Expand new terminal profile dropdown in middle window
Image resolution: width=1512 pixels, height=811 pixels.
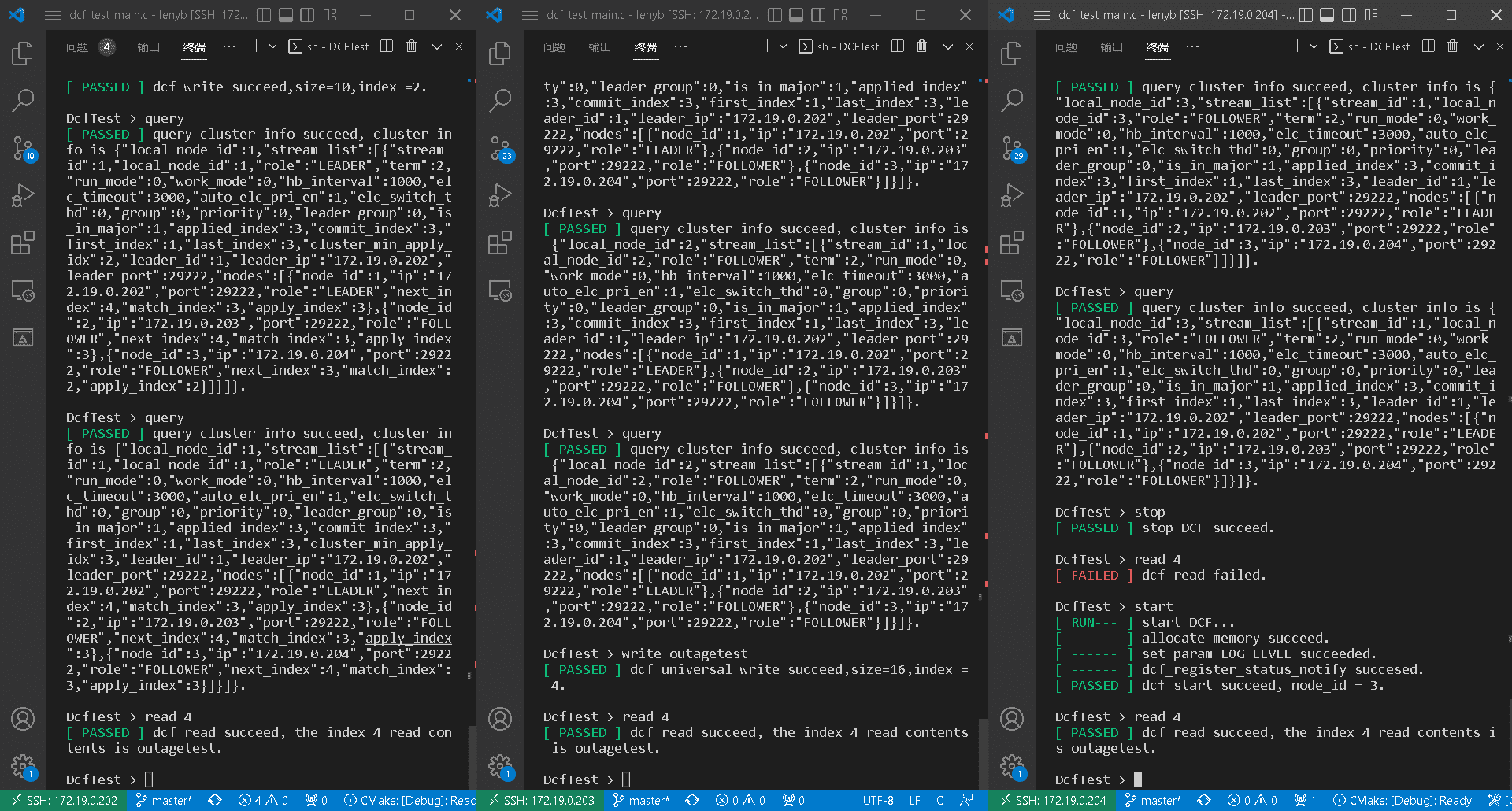[784, 46]
